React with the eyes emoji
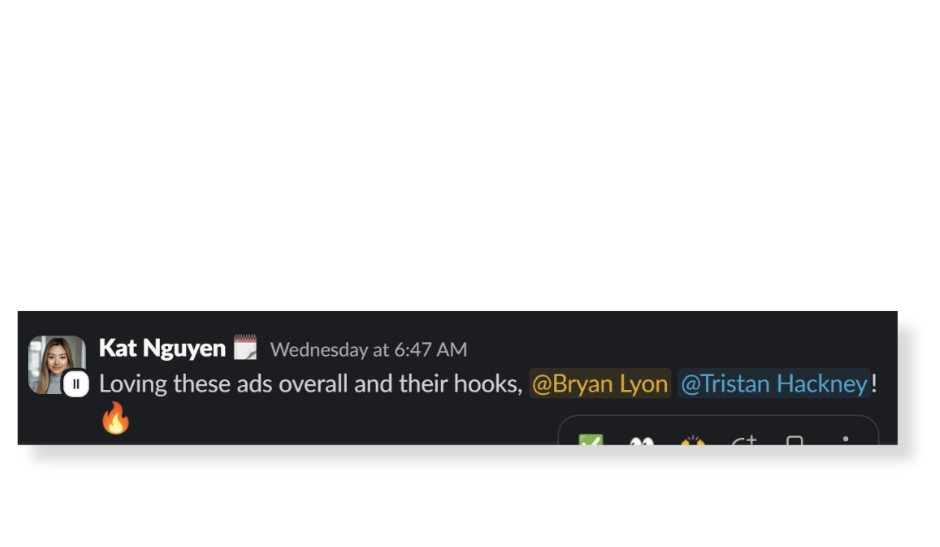 [x=641, y=440]
